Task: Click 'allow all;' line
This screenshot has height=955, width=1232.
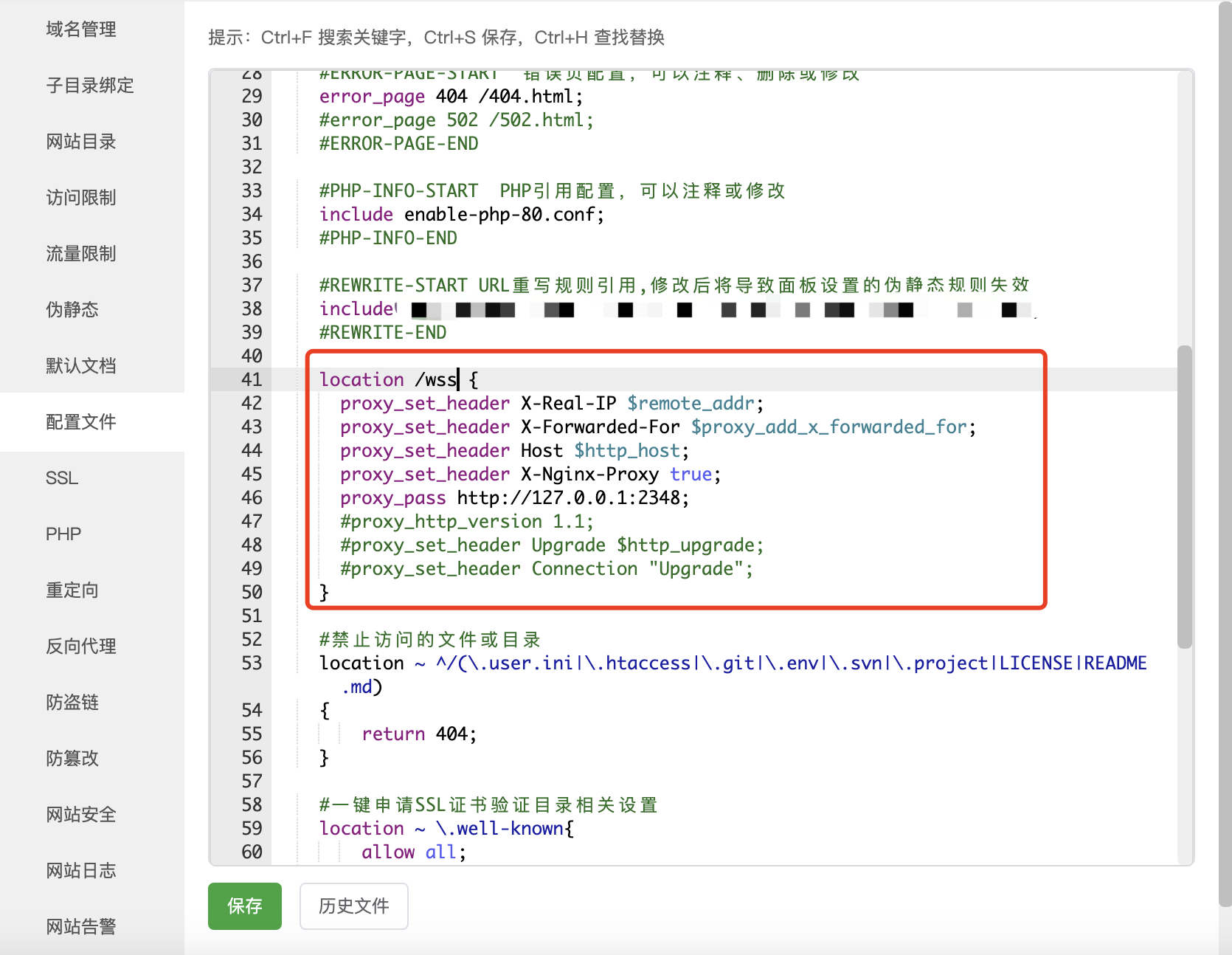Action: (x=414, y=852)
